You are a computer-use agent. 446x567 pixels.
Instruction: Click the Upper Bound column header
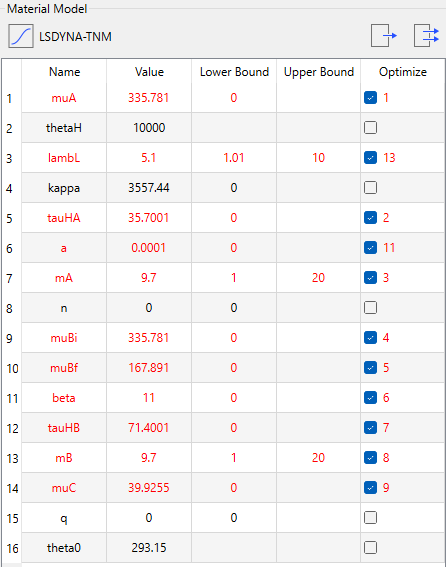coord(318,72)
